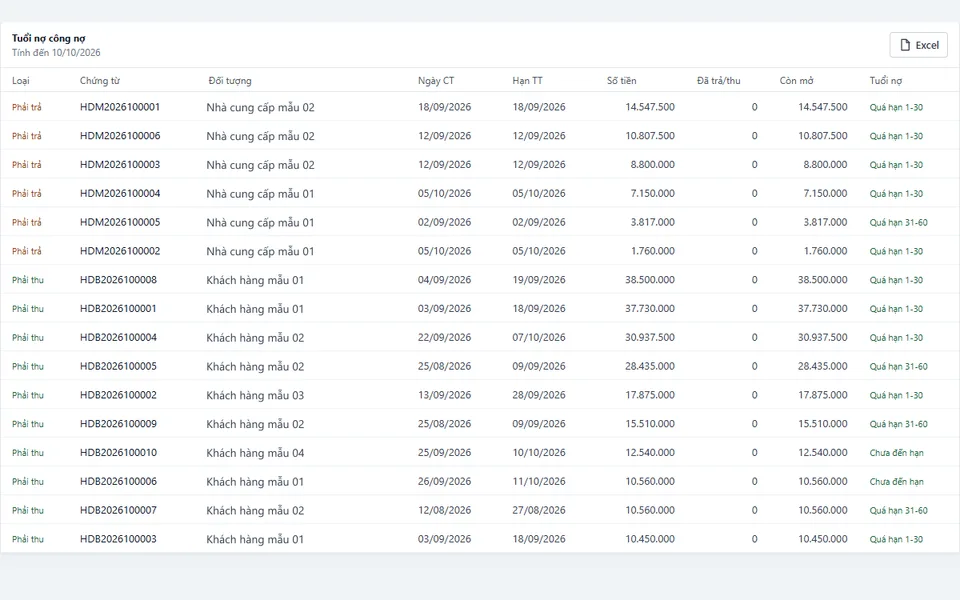Select voucher HDB2026100007
960x600 pixels.
pyautogui.click(x=118, y=510)
